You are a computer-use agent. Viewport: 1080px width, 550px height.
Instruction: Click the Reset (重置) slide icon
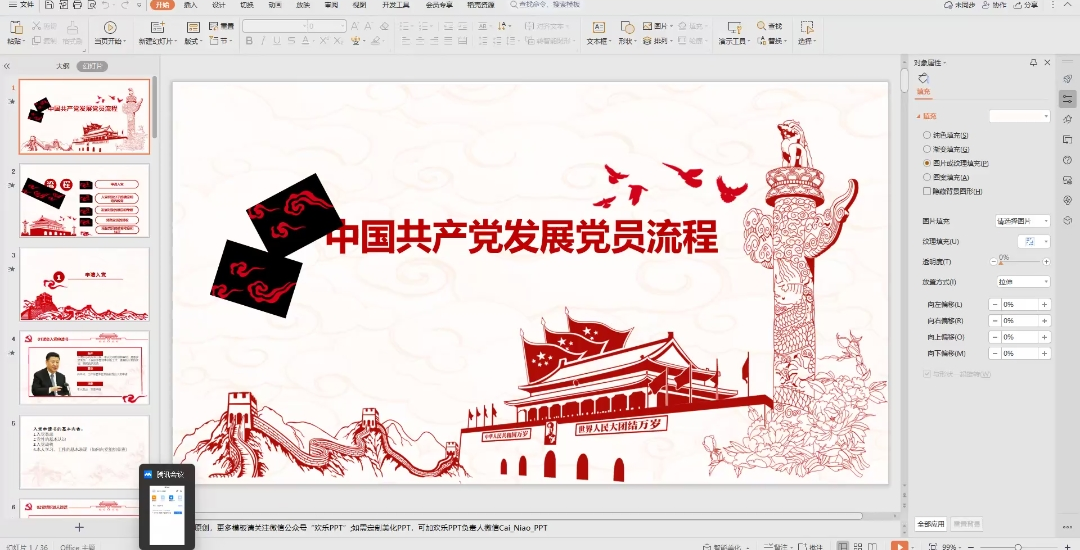pos(214,25)
